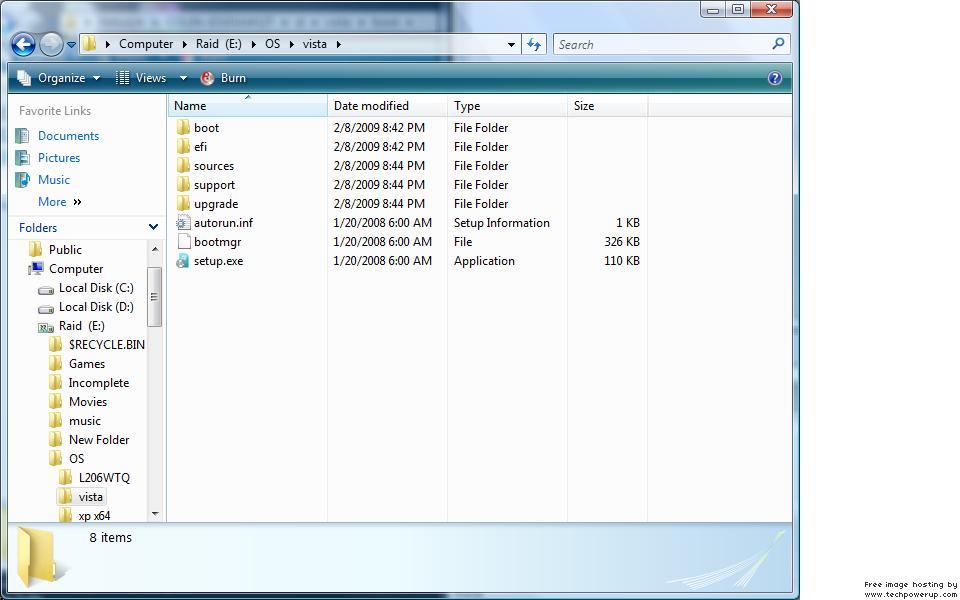Click the 110 KB size cell
Screen dimensions: 960x600
pos(621,261)
